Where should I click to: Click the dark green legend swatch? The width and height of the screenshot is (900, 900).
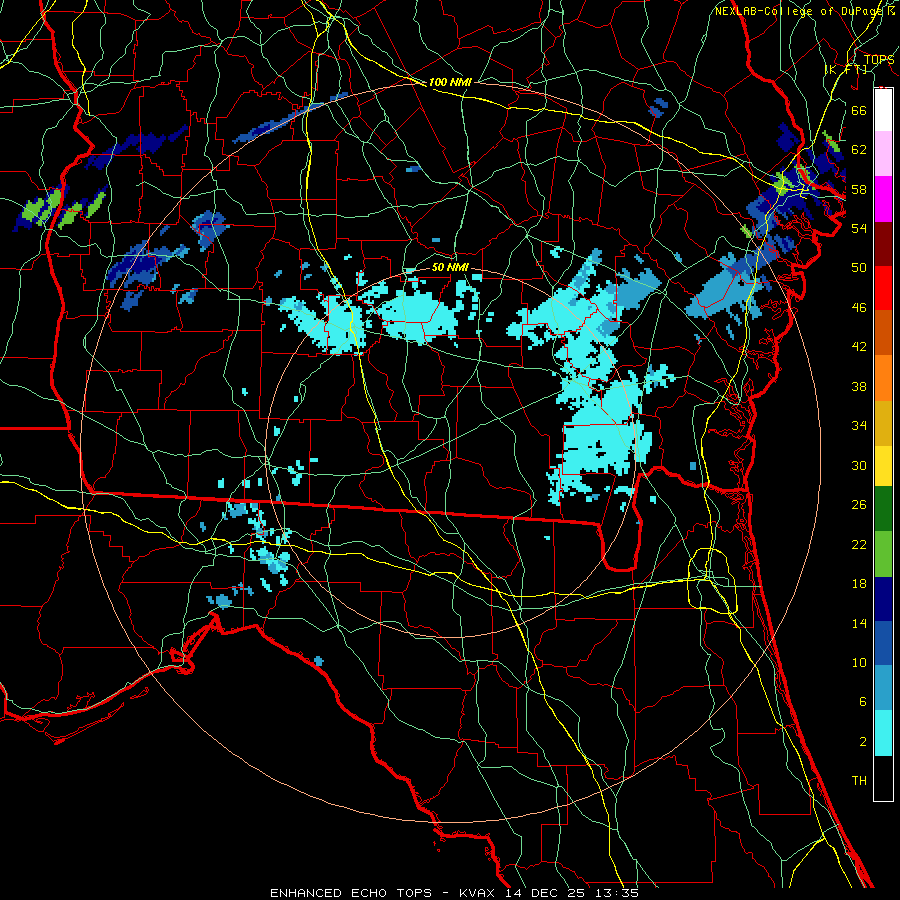coord(883,509)
